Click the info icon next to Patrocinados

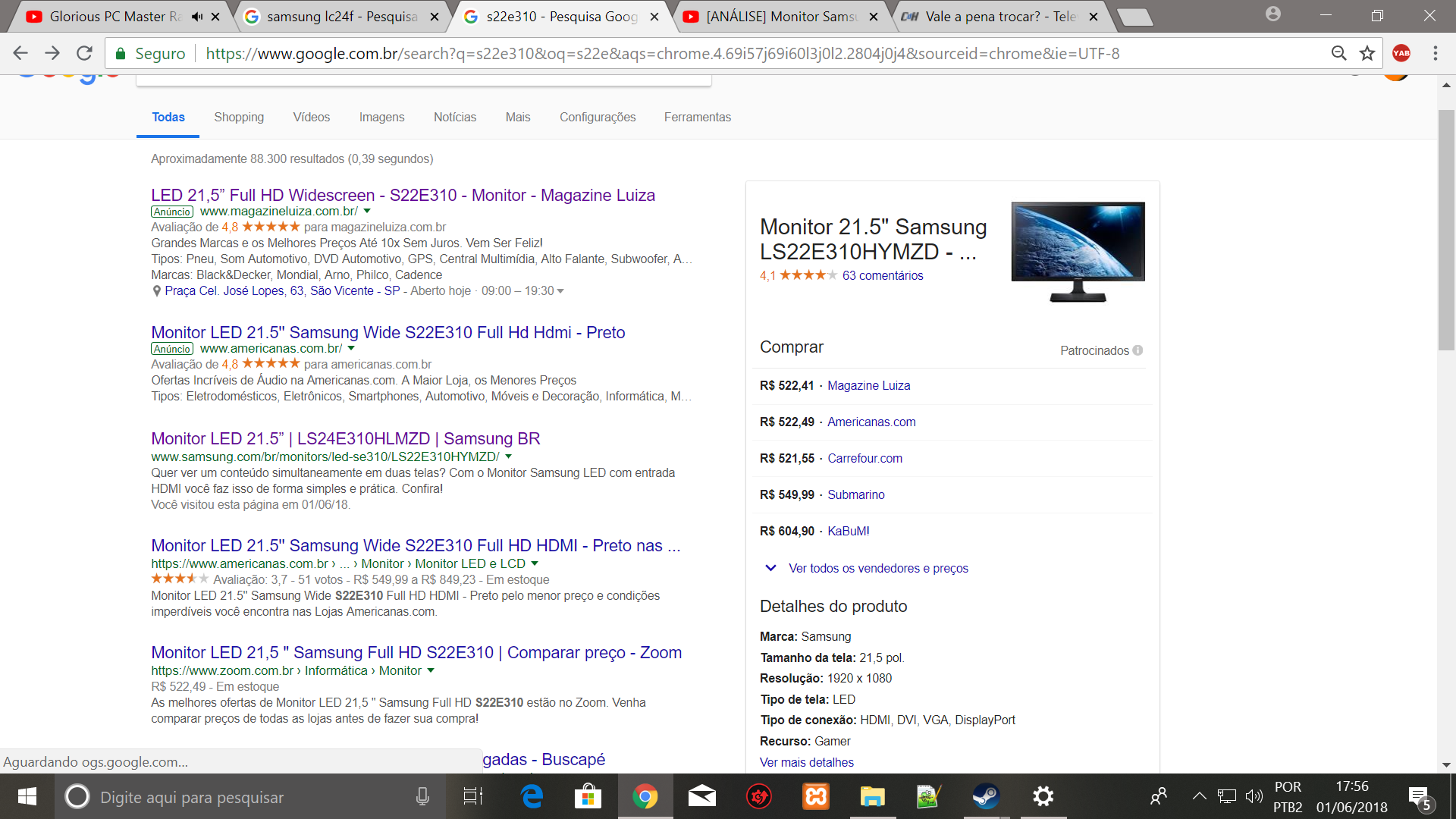point(1137,350)
